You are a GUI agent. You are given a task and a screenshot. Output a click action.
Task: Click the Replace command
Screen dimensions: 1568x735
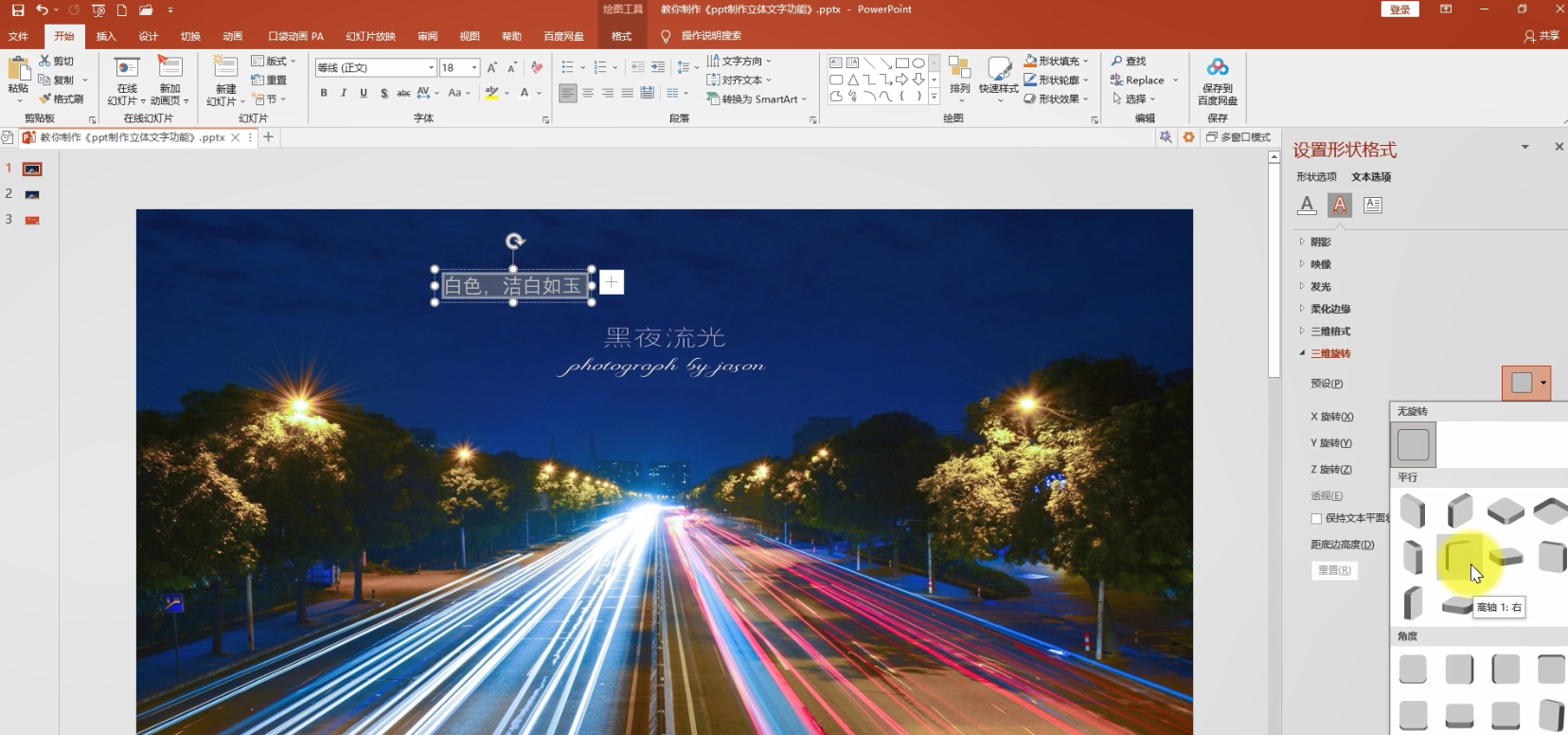coord(1144,80)
